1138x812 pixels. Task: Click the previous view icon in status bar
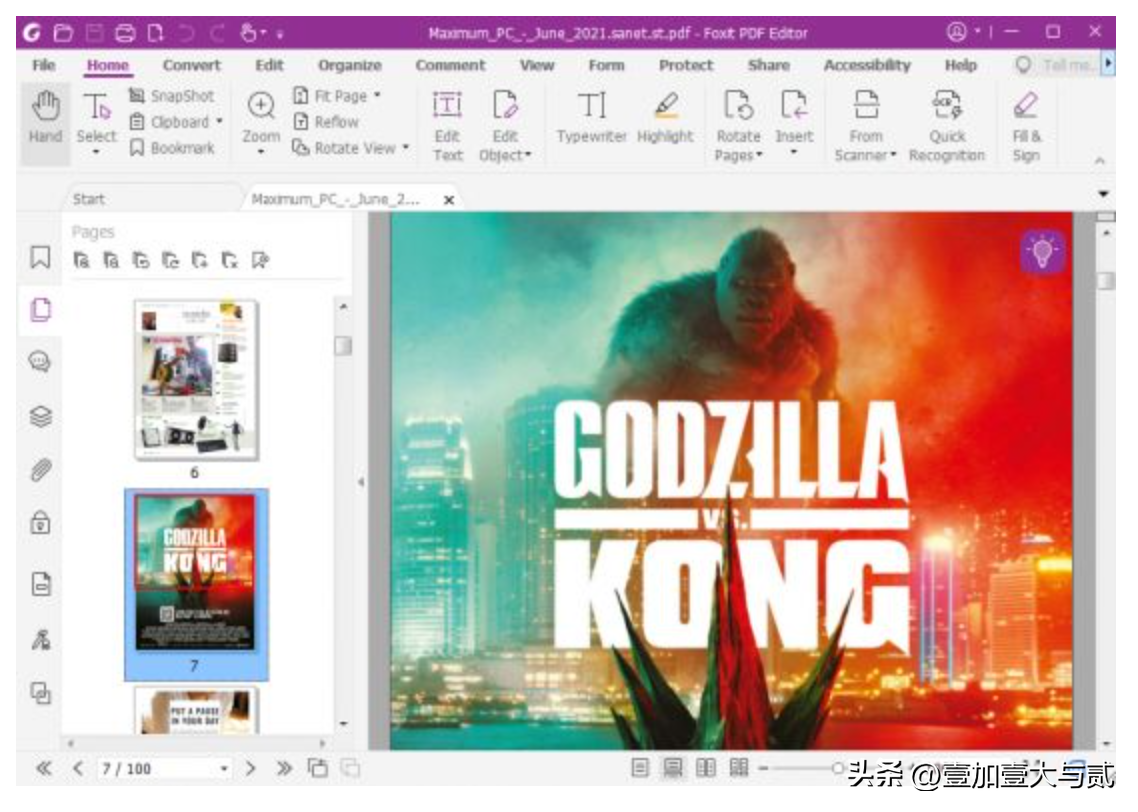pos(317,768)
